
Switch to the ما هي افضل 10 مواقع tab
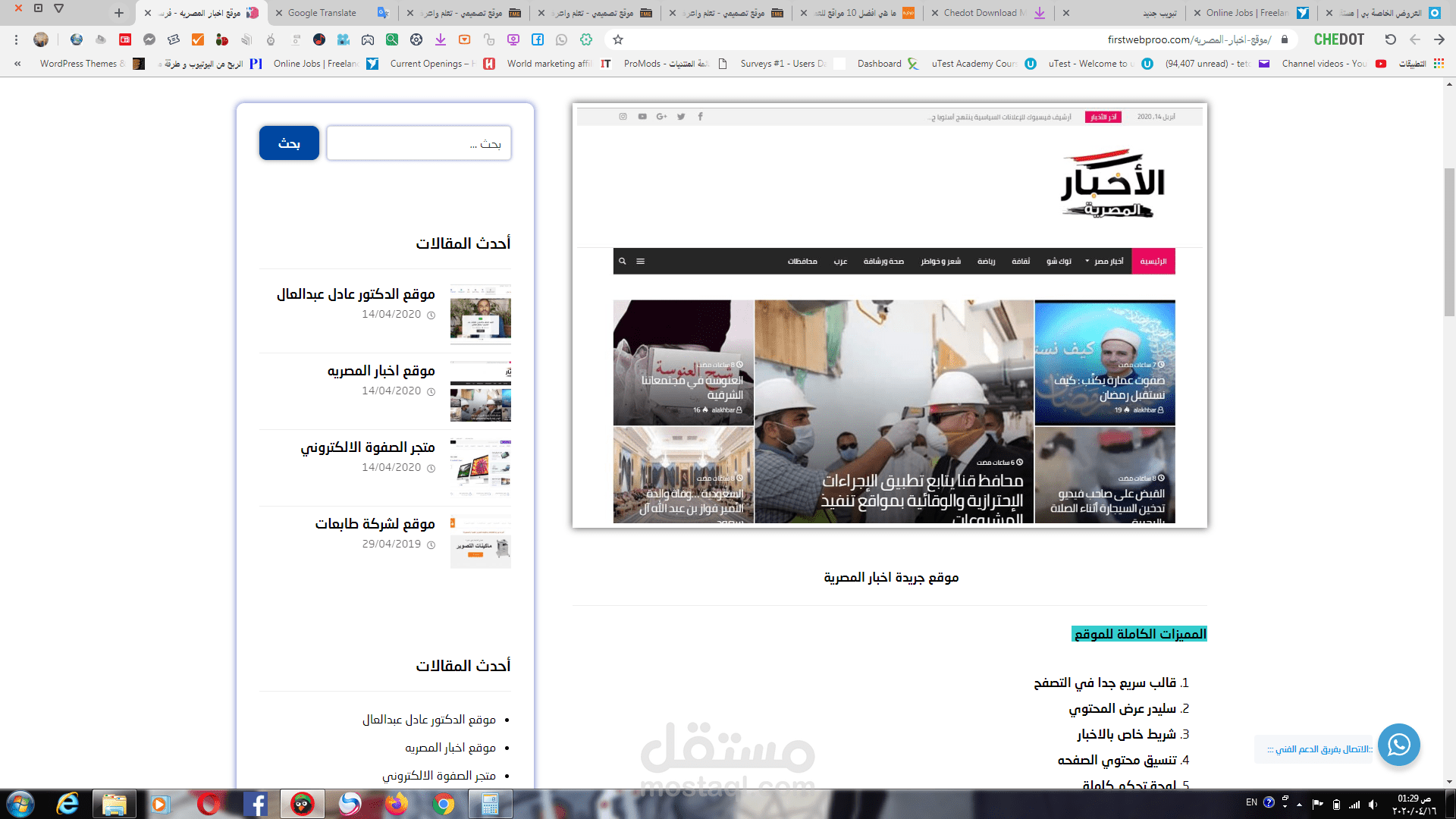(857, 13)
